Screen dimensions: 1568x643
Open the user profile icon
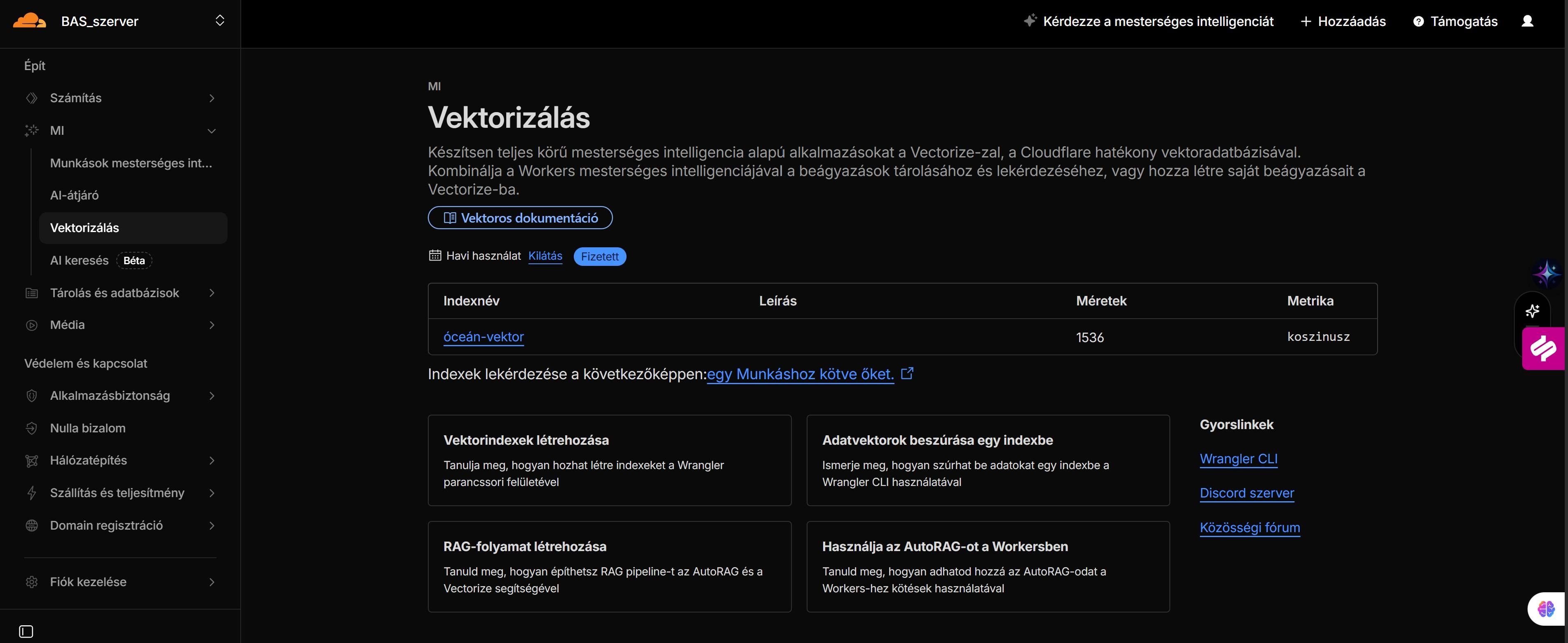[x=1527, y=21]
